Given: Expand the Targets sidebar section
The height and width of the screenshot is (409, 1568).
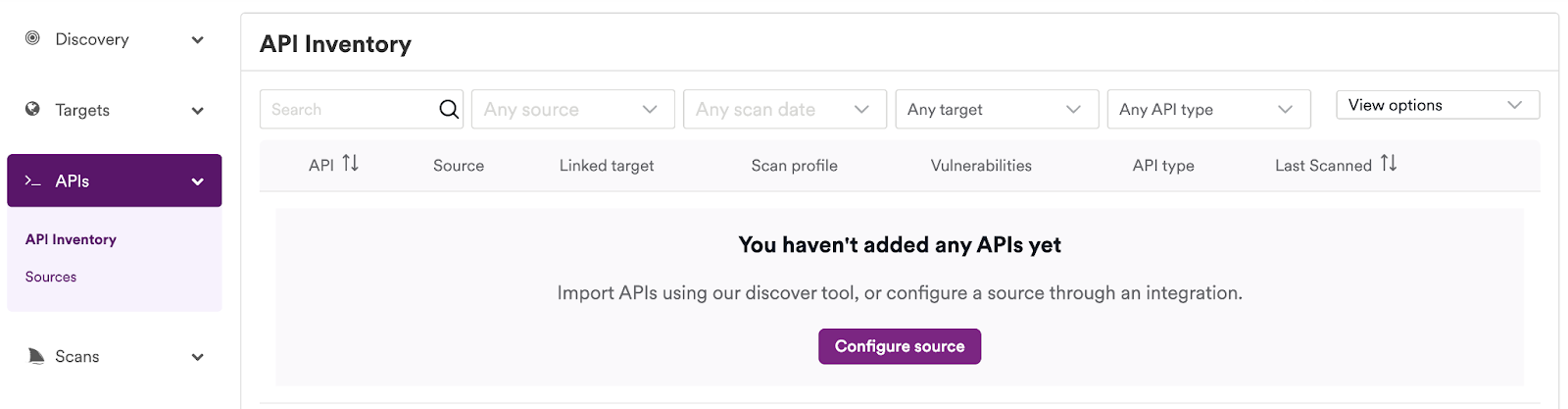Looking at the screenshot, I should (198, 110).
